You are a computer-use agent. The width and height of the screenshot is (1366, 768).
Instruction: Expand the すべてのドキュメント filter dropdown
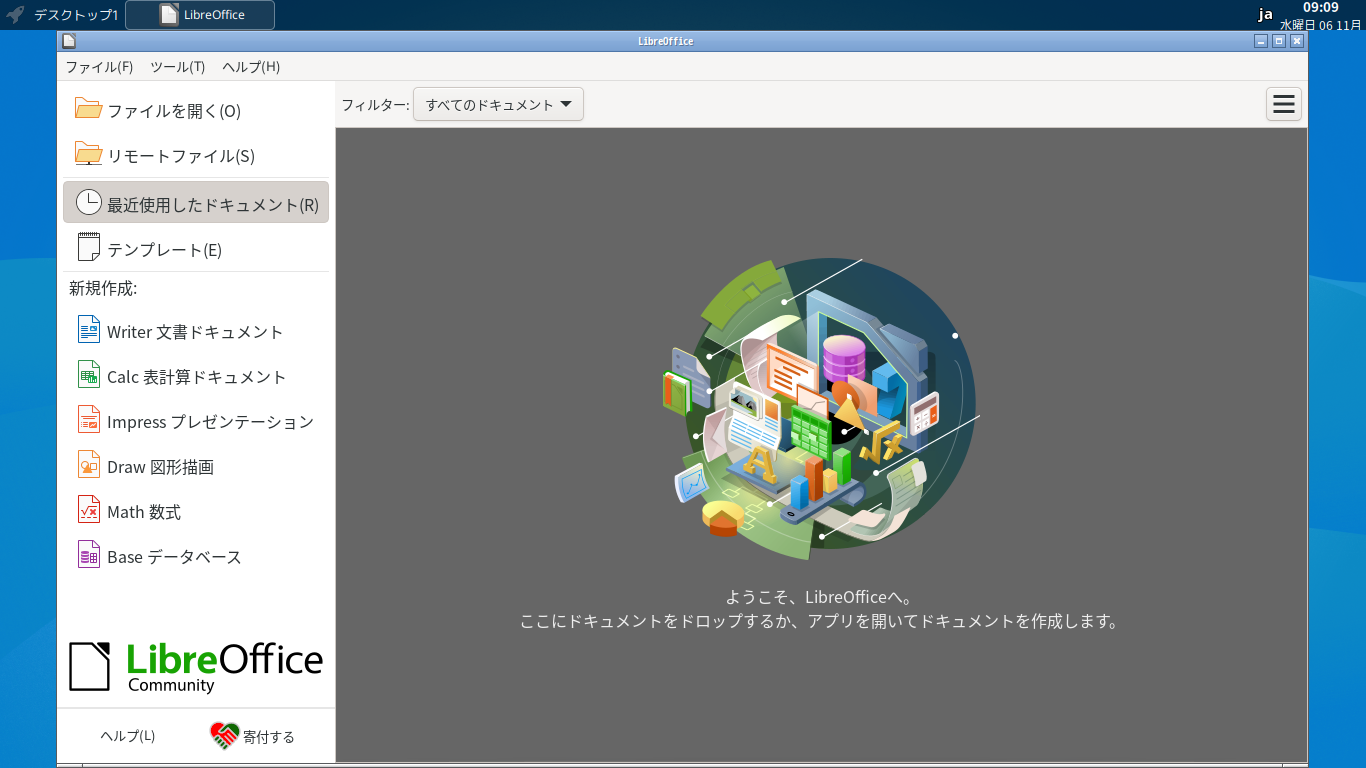(x=498, y=104)
